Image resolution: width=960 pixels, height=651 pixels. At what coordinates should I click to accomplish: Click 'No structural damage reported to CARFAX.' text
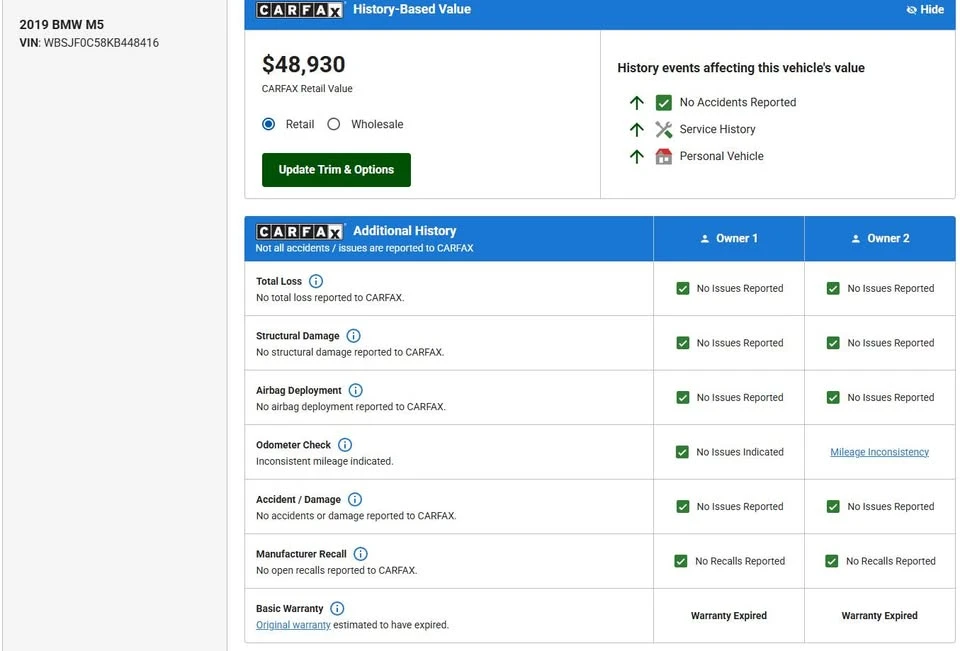[350, 352]
